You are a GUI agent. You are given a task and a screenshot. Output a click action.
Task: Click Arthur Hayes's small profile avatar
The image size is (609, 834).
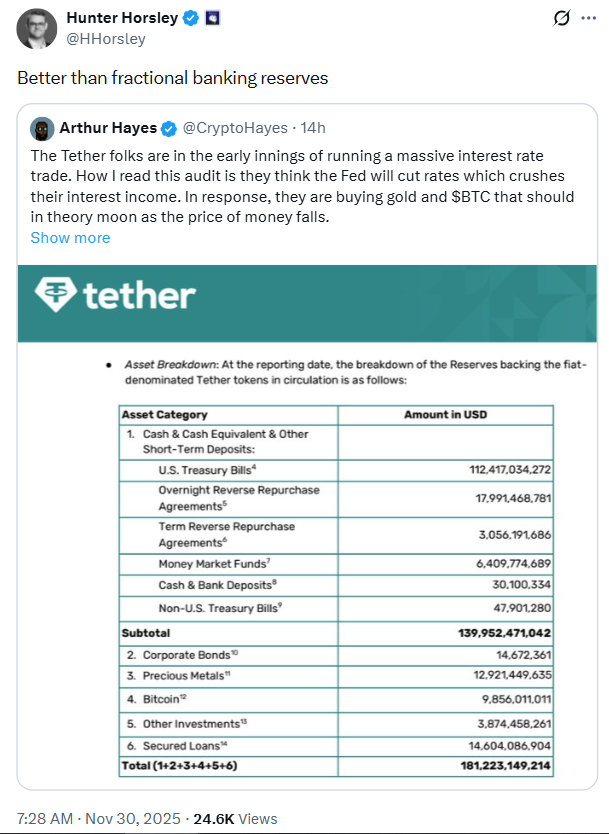point(42,128)
